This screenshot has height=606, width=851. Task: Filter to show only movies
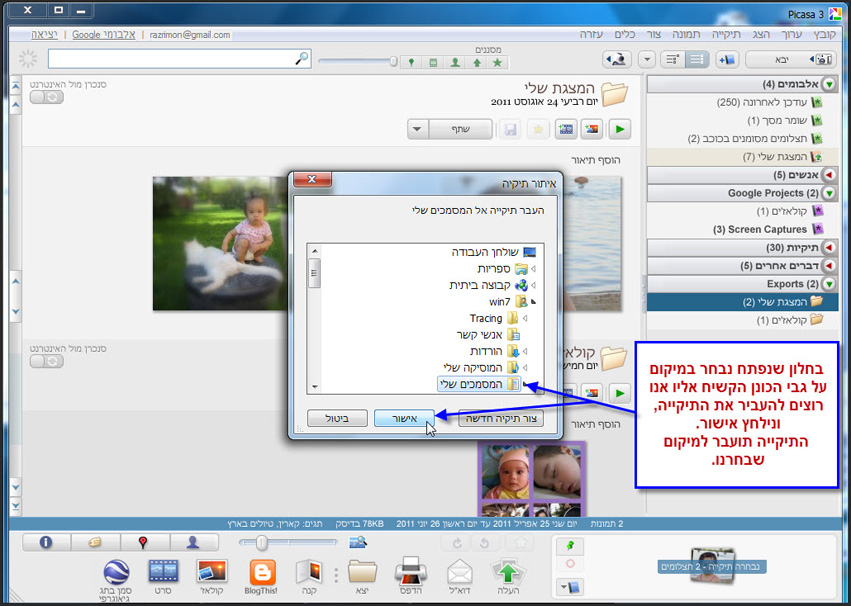click(x=433, y=63)
